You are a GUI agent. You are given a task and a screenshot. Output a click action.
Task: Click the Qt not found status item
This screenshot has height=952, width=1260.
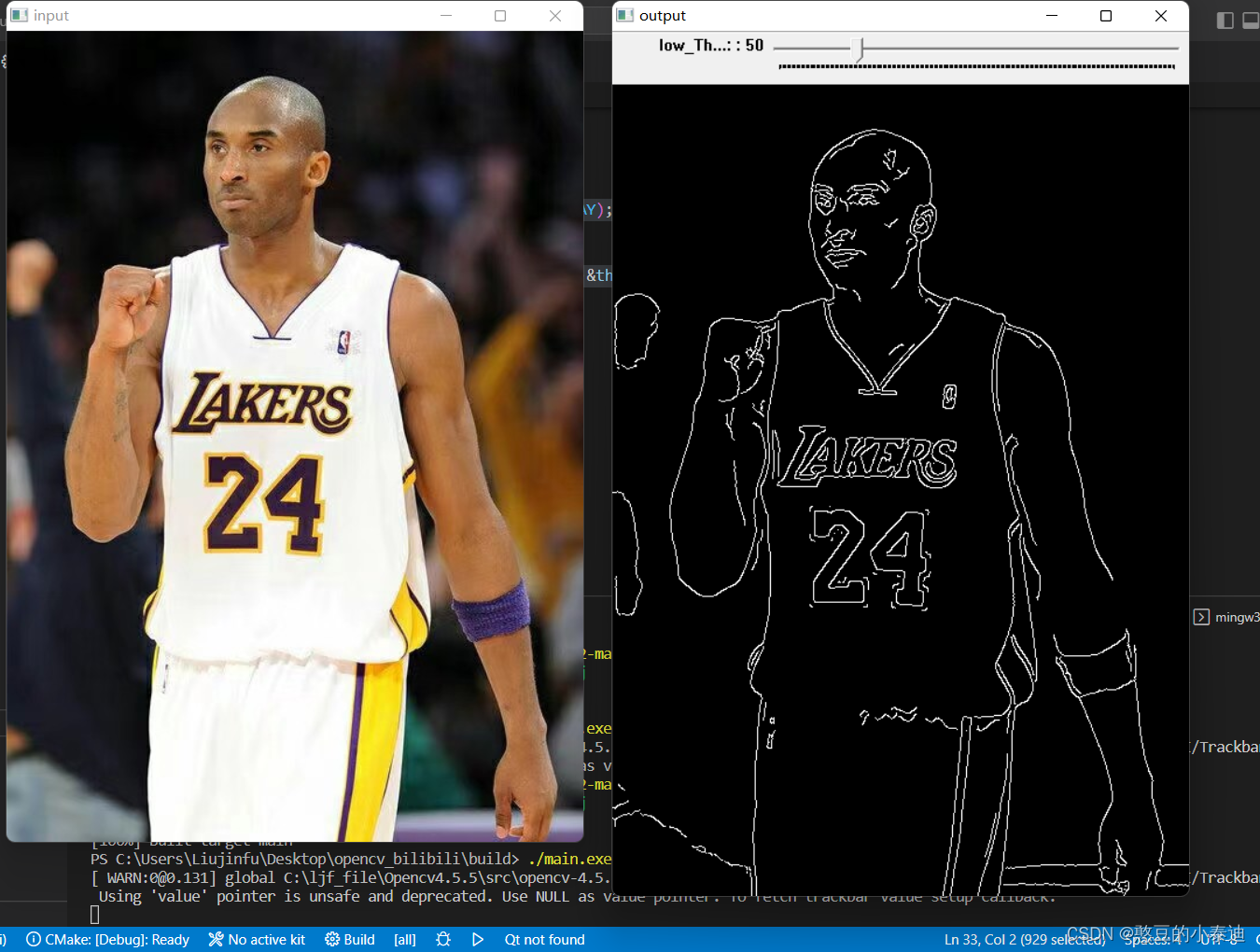click(544, 939)
